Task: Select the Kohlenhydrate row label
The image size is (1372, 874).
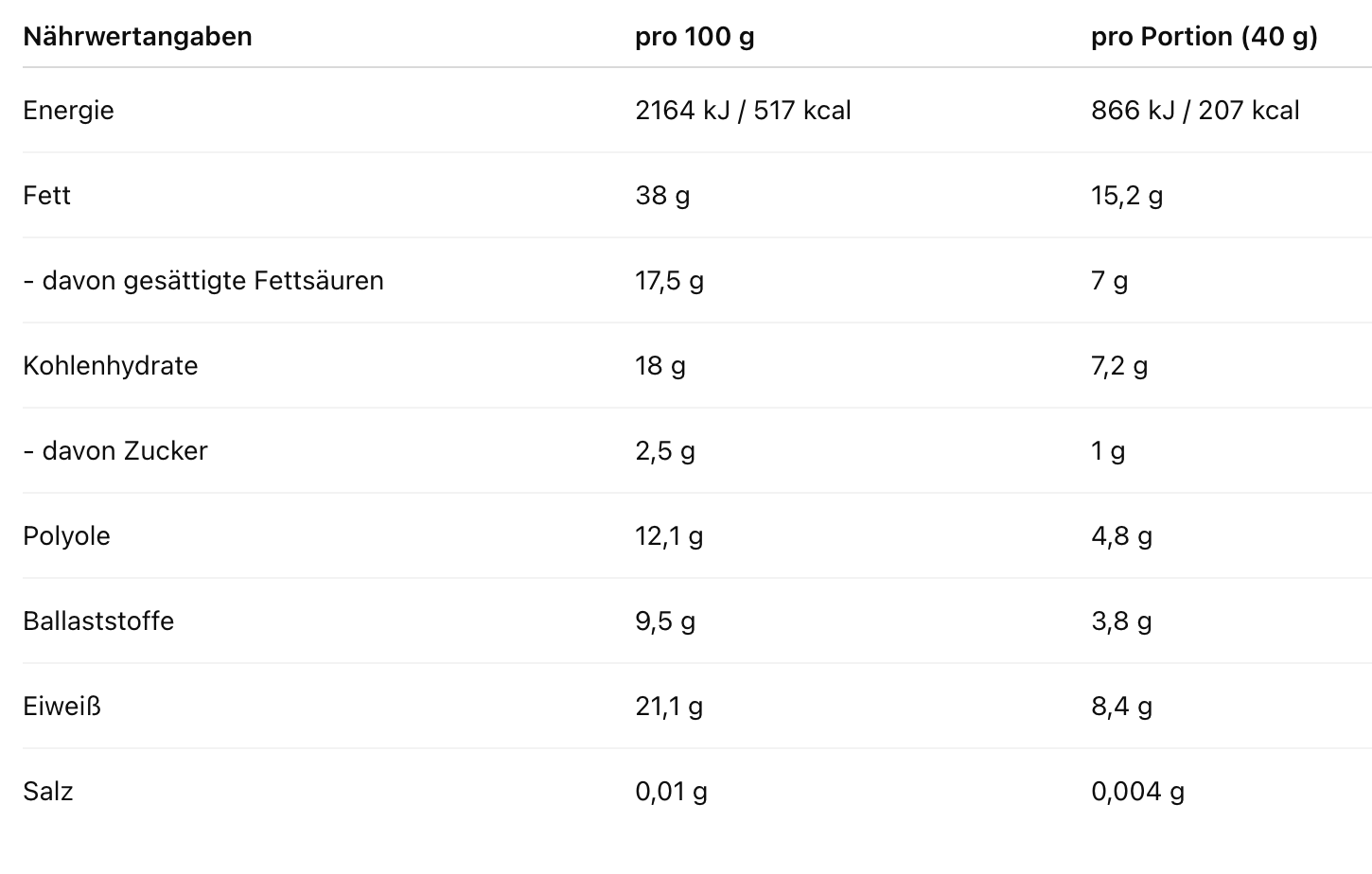Action: pyautogui.click(x=110, y=366)
